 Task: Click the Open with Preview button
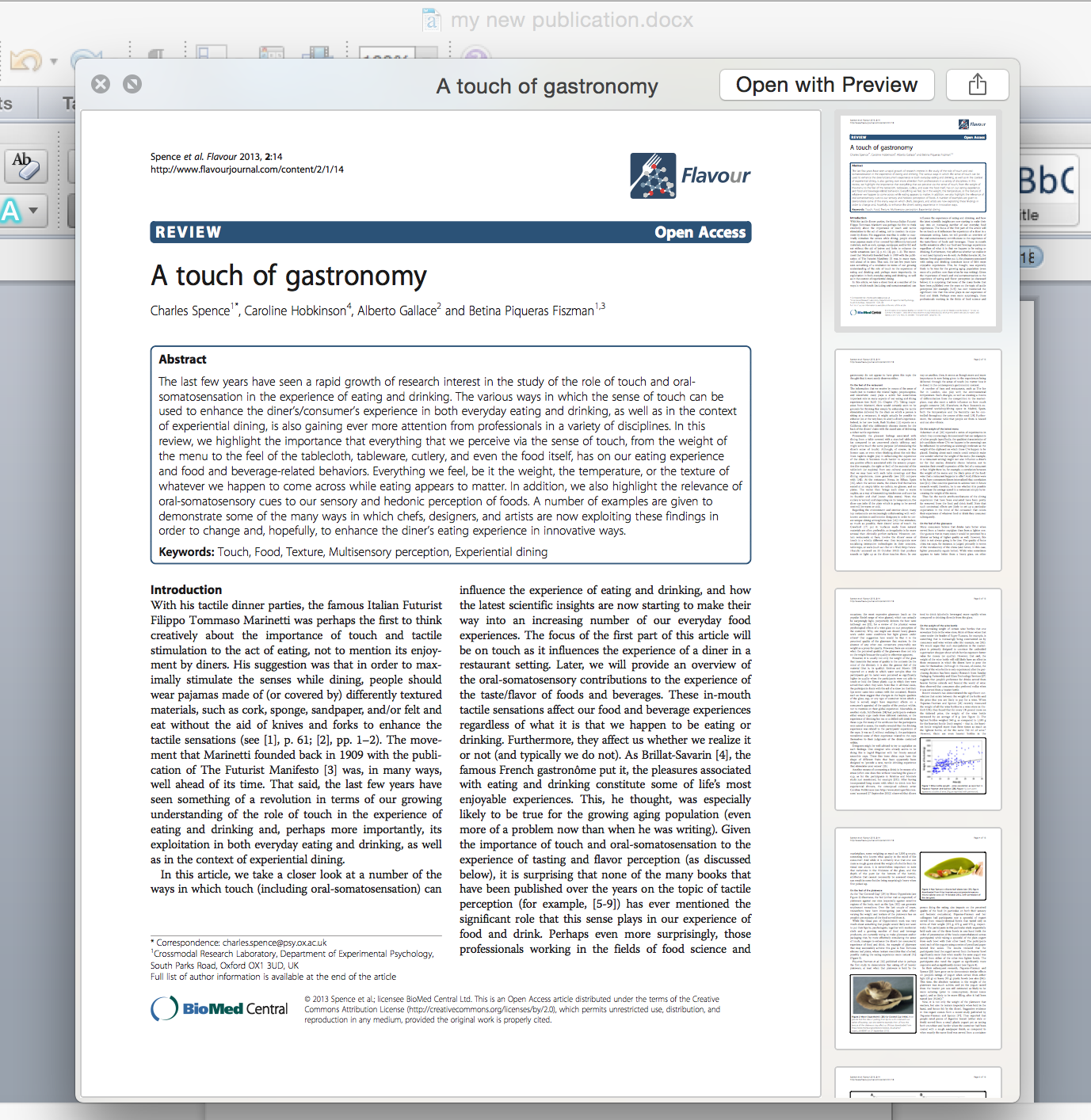826,85
